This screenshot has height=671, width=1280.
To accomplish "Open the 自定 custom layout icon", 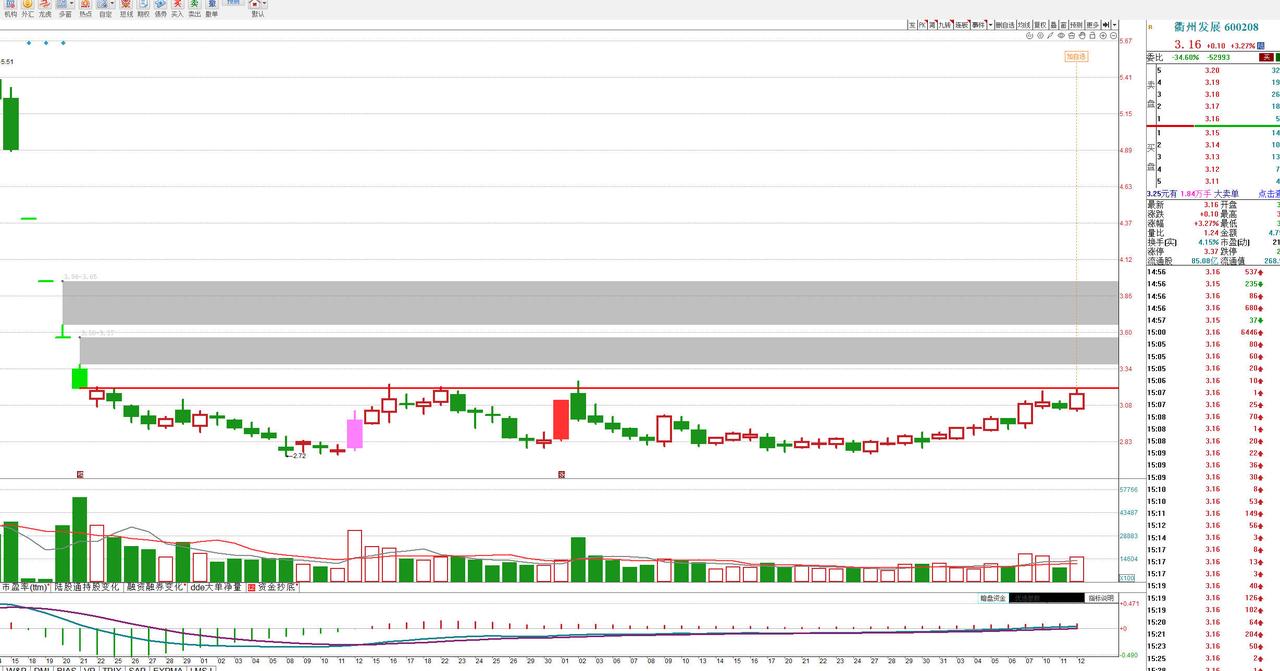I will tap(104, 9).
